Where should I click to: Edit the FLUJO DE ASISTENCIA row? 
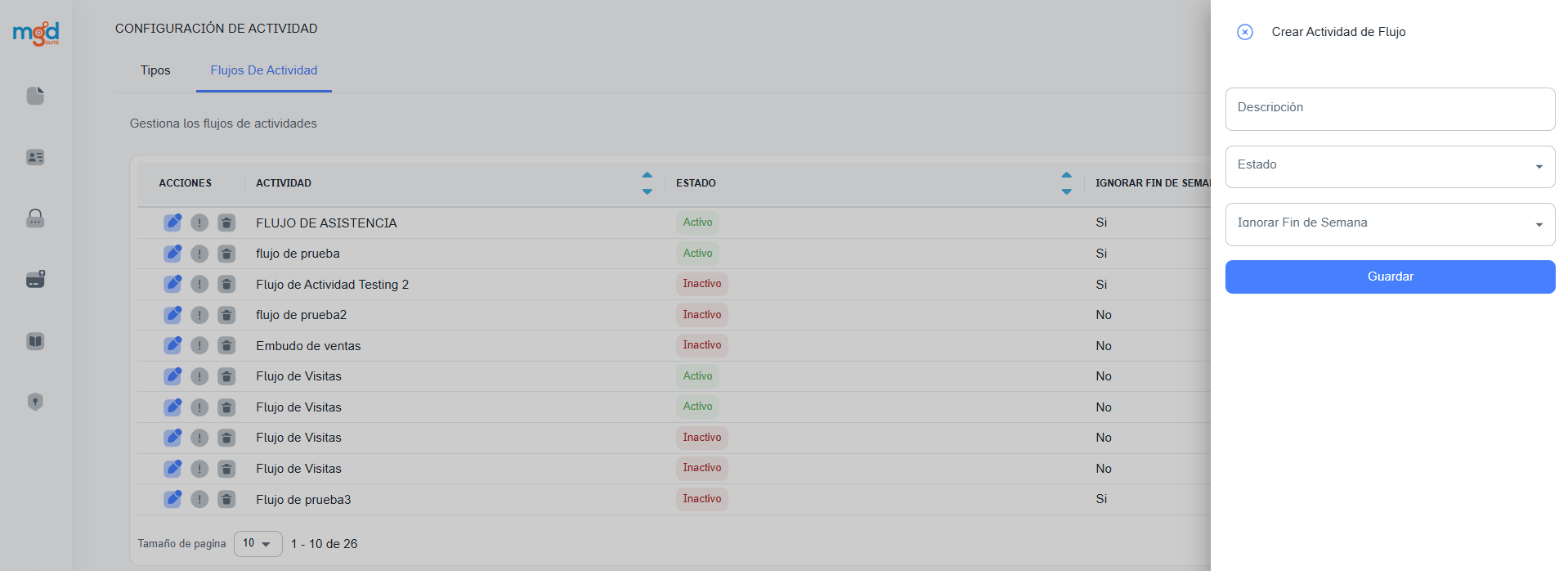172,223
